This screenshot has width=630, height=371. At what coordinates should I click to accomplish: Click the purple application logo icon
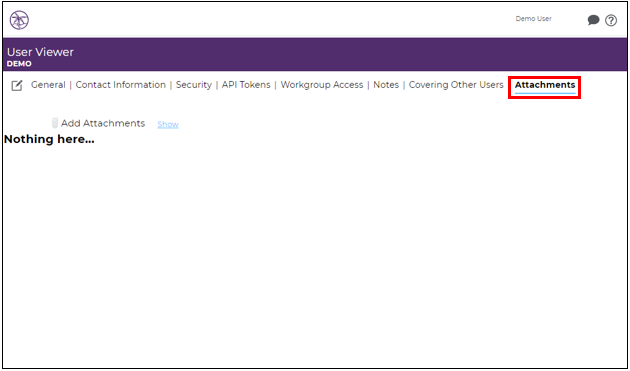[x=19, y=20]
